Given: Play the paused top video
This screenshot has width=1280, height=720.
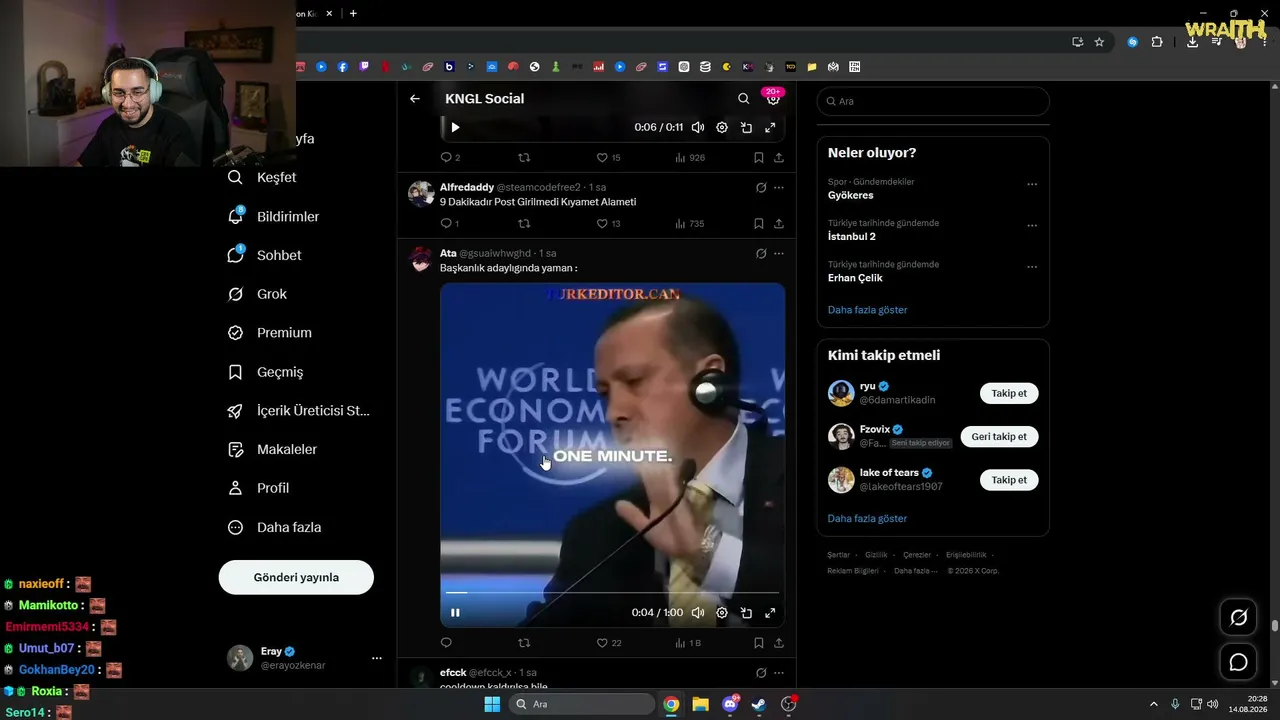Looking at the screenshot, I should (455, 127).
